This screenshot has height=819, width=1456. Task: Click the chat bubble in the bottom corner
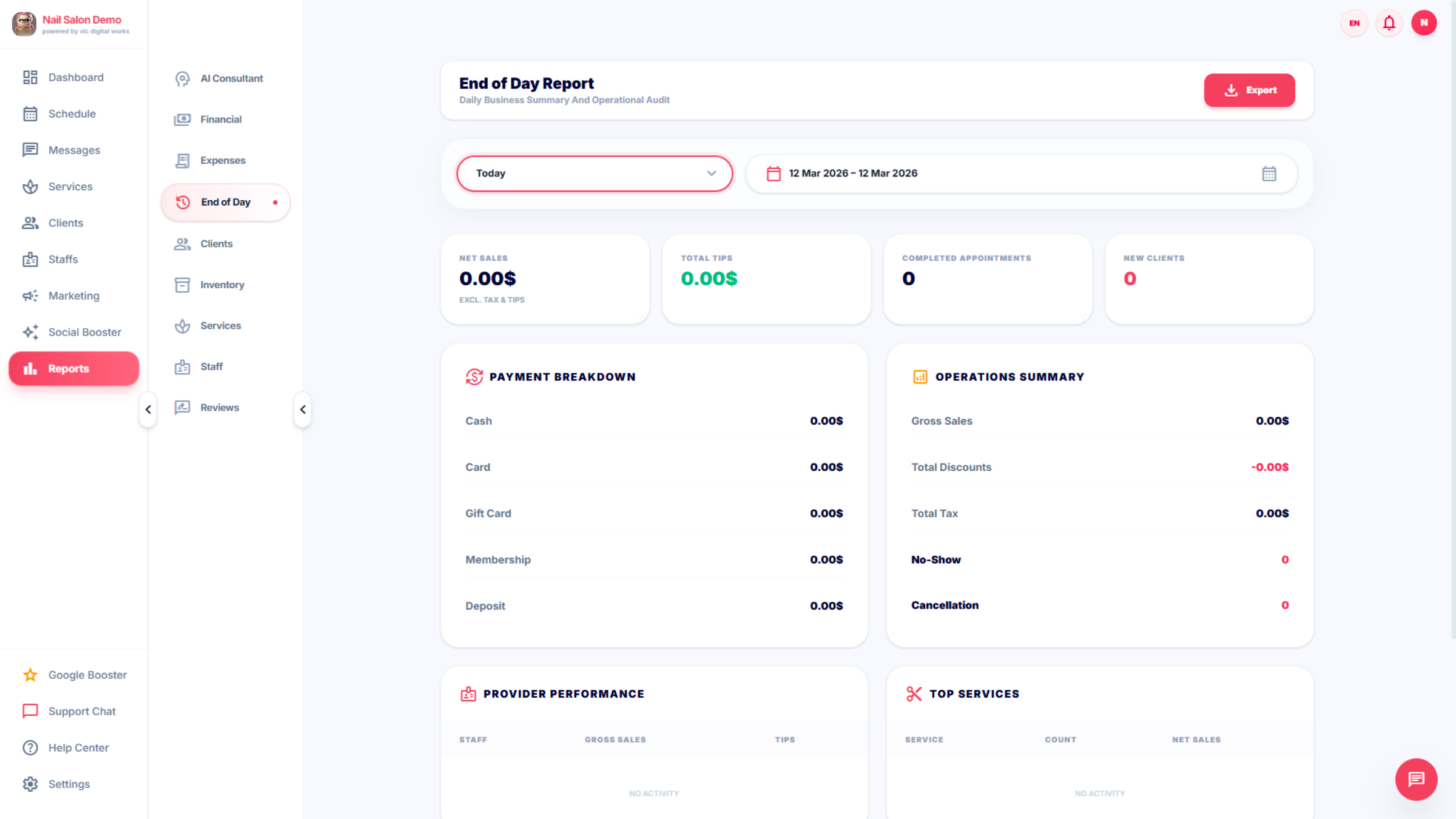1416,780
